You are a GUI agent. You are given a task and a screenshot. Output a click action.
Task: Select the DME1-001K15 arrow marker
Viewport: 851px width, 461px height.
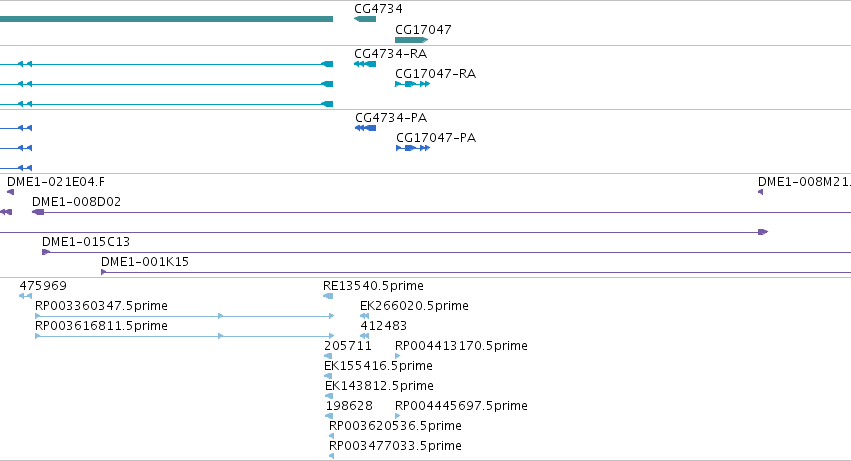point(104,272)
